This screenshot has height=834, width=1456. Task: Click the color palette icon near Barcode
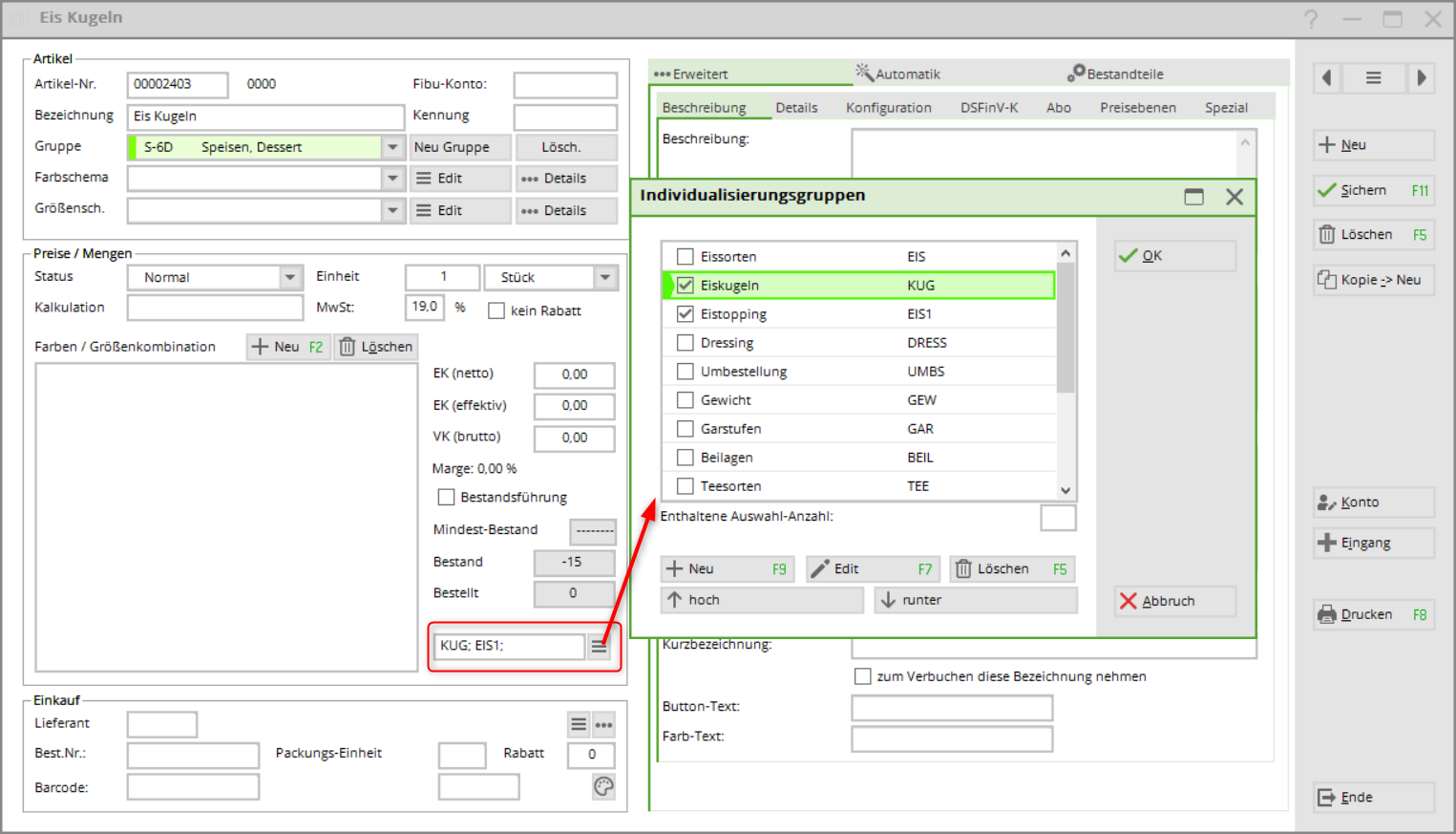(x=603, y=786)
